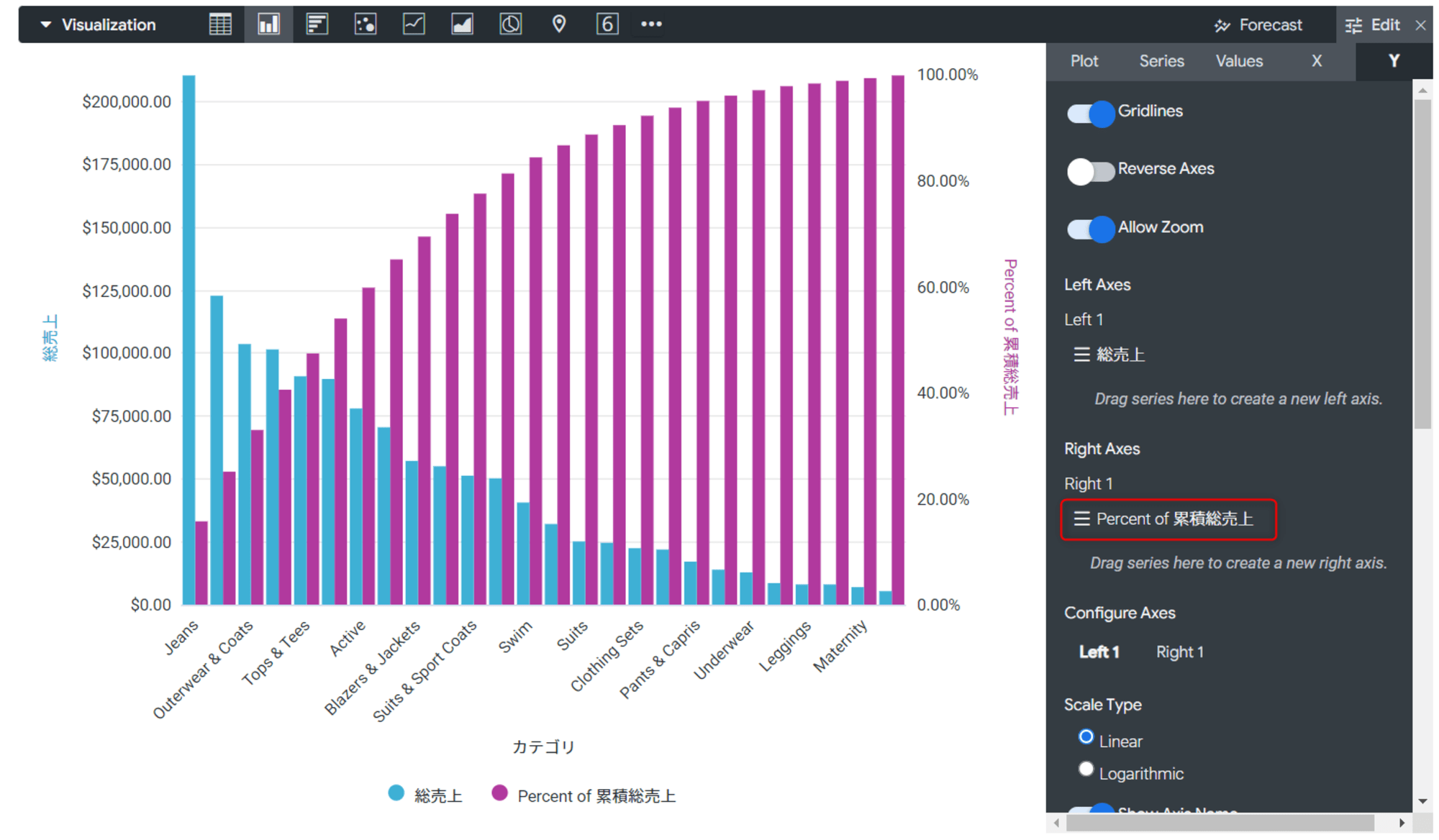Image resolution: width=1439 pixels, height=840 pixels.
Task: Click the $200,000.00 left axis label
Action: pyautogui.click(x=127, y=102)
